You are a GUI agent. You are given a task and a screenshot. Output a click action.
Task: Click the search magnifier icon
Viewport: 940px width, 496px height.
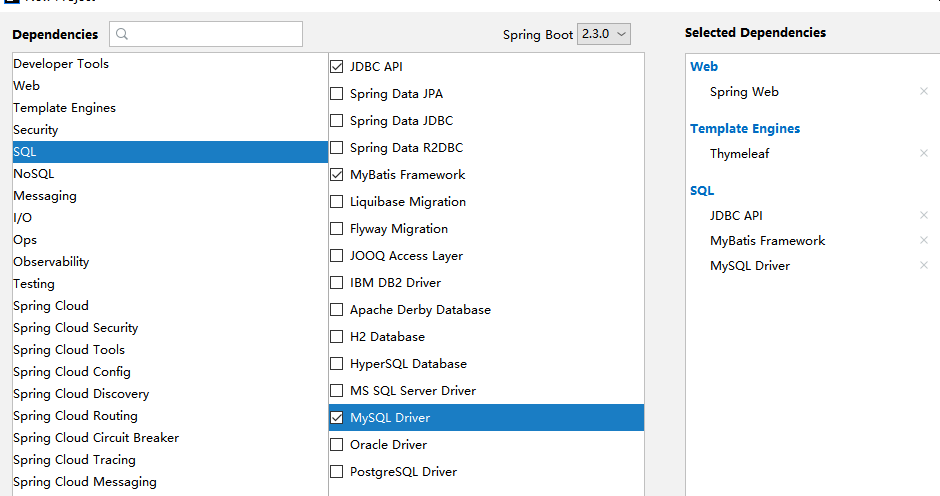tap(122, 34)
